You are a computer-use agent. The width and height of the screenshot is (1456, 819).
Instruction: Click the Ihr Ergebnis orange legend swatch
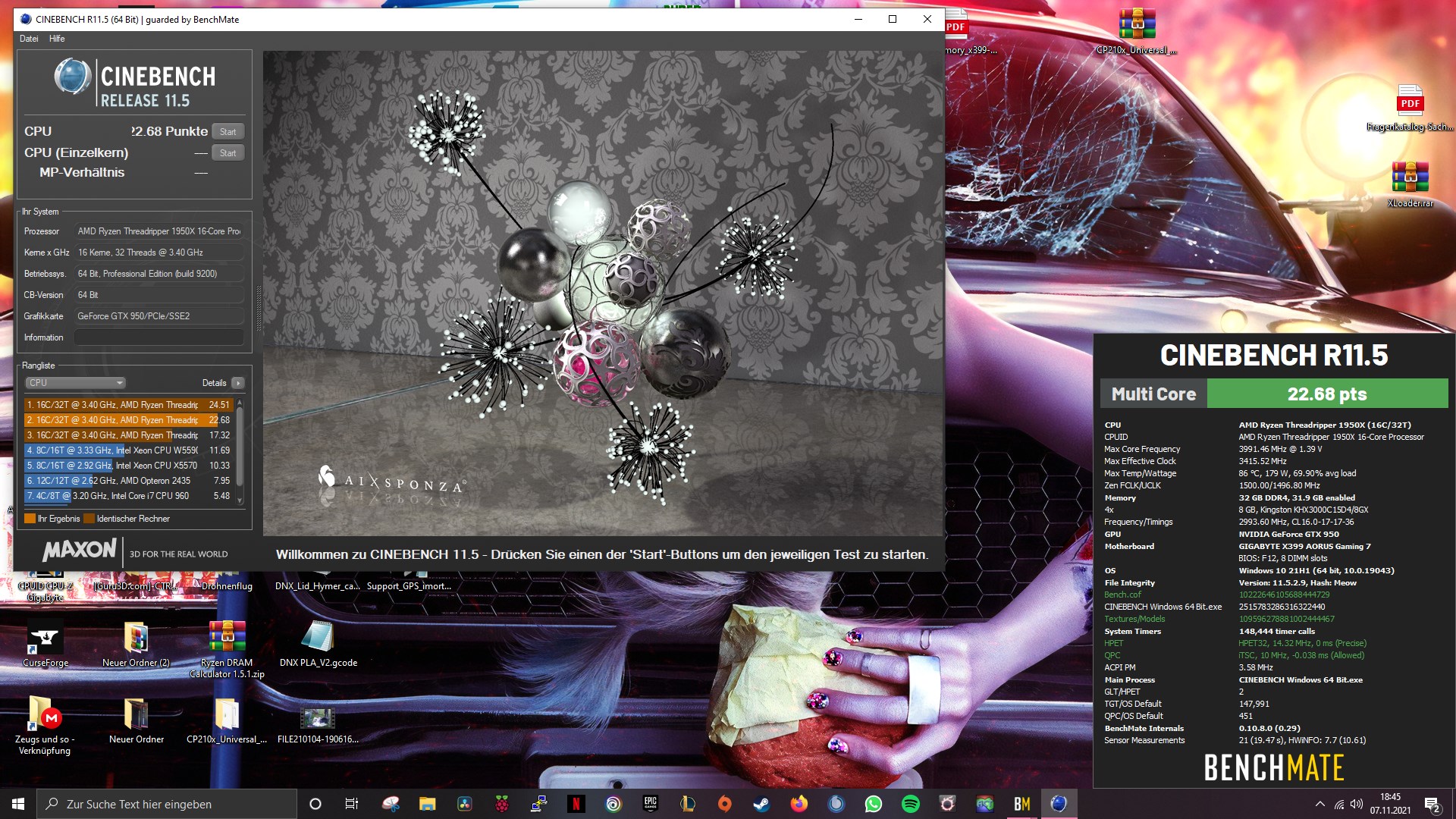30,519
